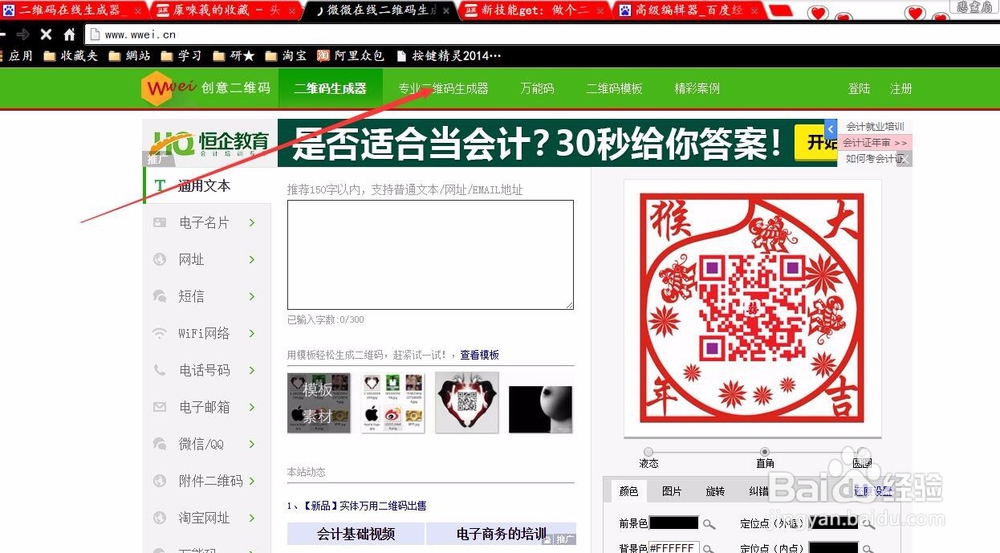Choose the 模板素材 template thumbnail

319,402
